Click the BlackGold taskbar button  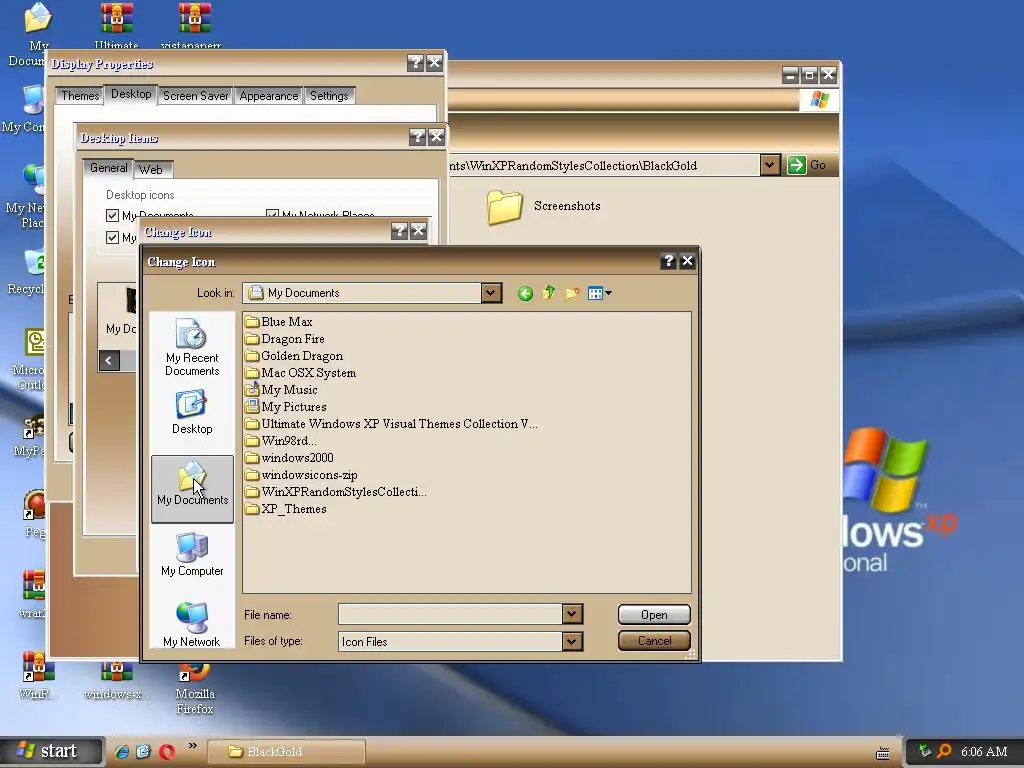tap(286, 752)
